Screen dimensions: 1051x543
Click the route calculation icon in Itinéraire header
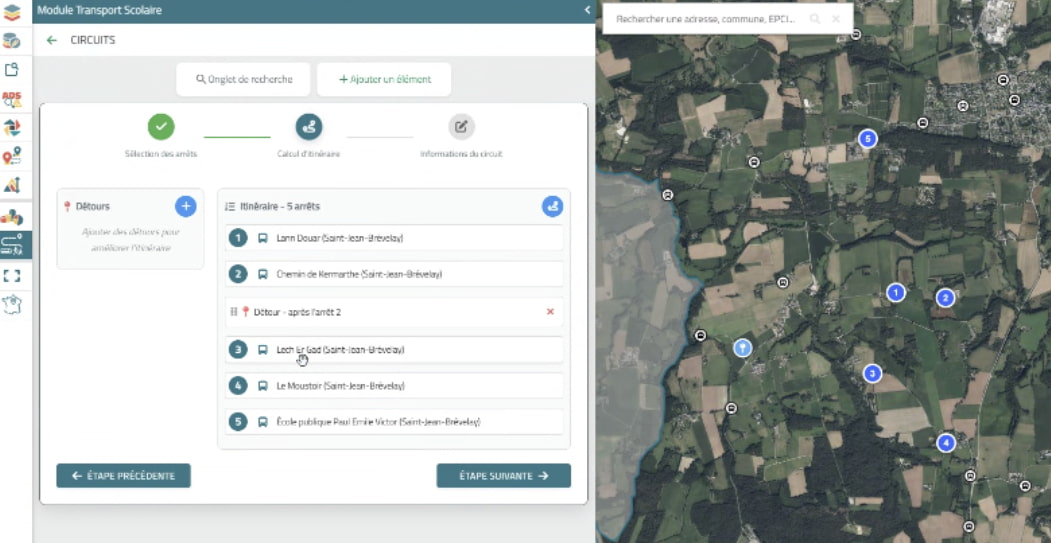tap(552, 206)
